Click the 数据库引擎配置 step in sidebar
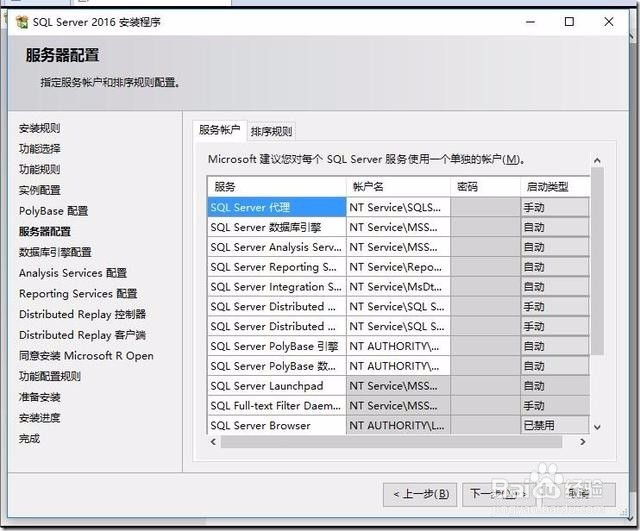 click(55, 252)
